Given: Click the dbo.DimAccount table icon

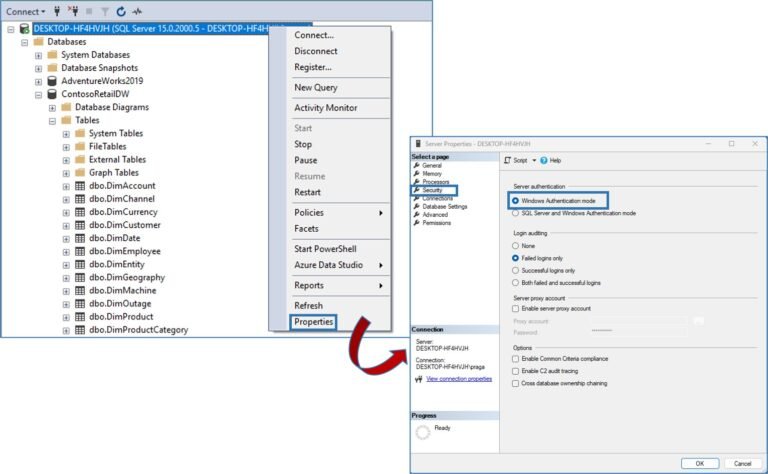Looking at the screenshot, I should [80, 186].
